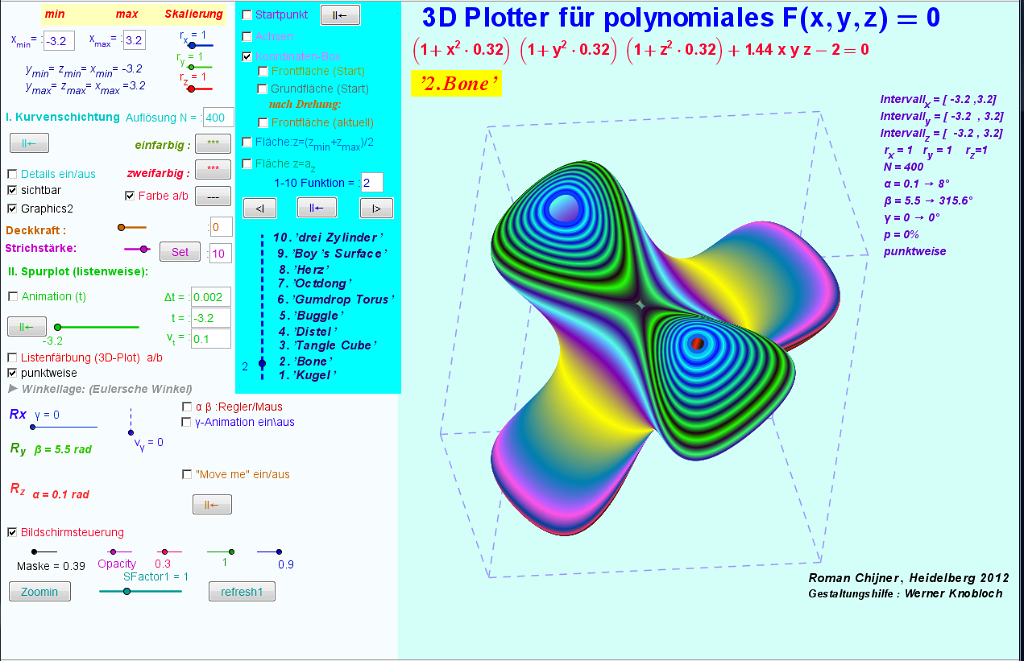Toggle the Animation (t) checkbox

point(13,297)
